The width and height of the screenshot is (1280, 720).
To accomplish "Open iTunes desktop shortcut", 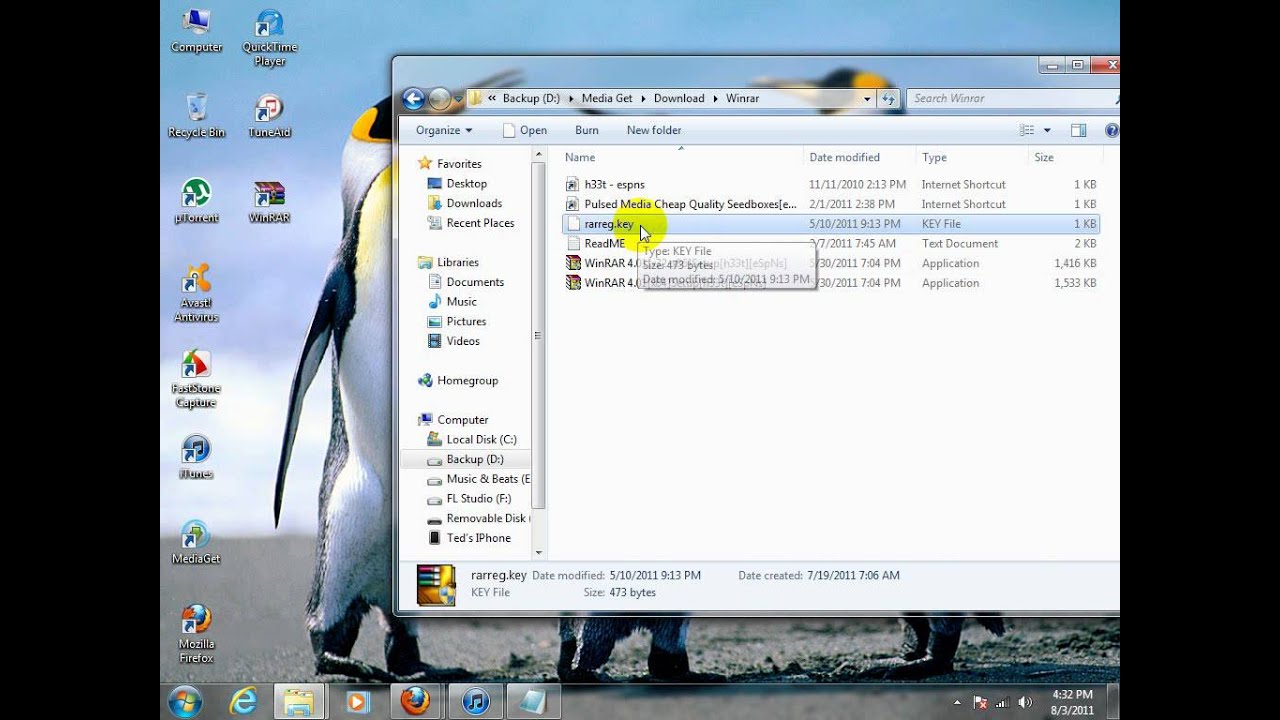I will [x=196, y=457].
